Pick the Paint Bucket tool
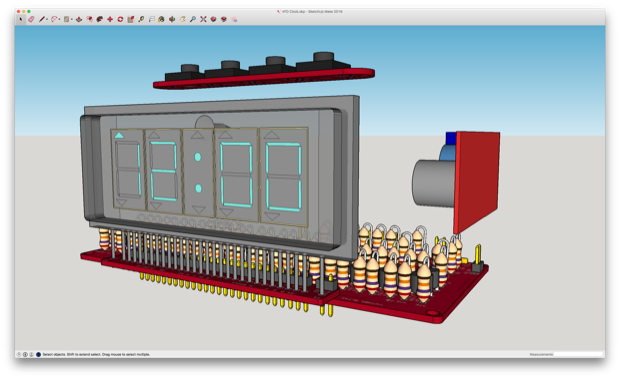The width and height of the screenshot is (620, 379). (x=161, y=19)
